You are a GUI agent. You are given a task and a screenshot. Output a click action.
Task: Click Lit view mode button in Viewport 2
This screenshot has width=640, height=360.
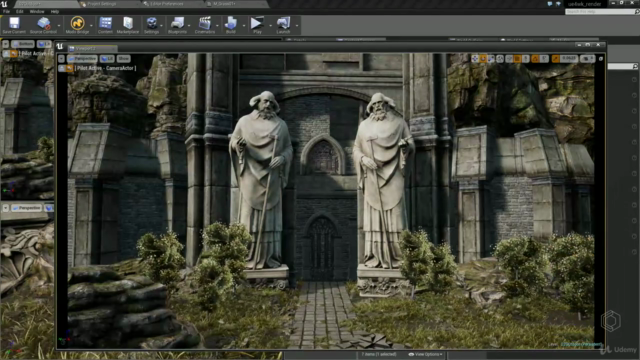[107, 59]
